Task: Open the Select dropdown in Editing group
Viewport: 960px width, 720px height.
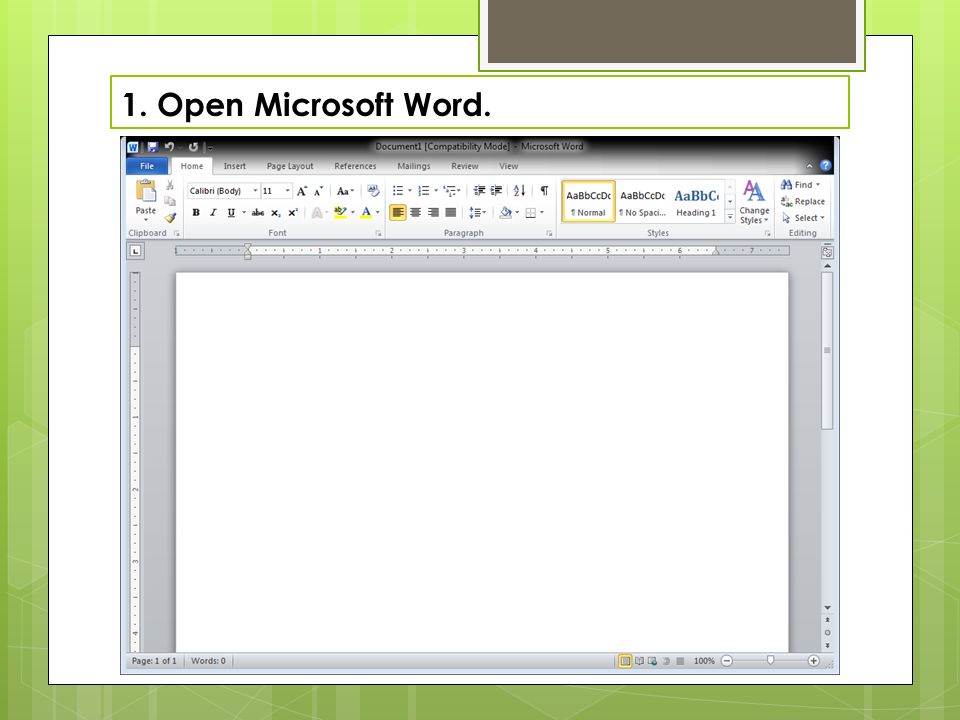Action: click(x=804, y=218)
